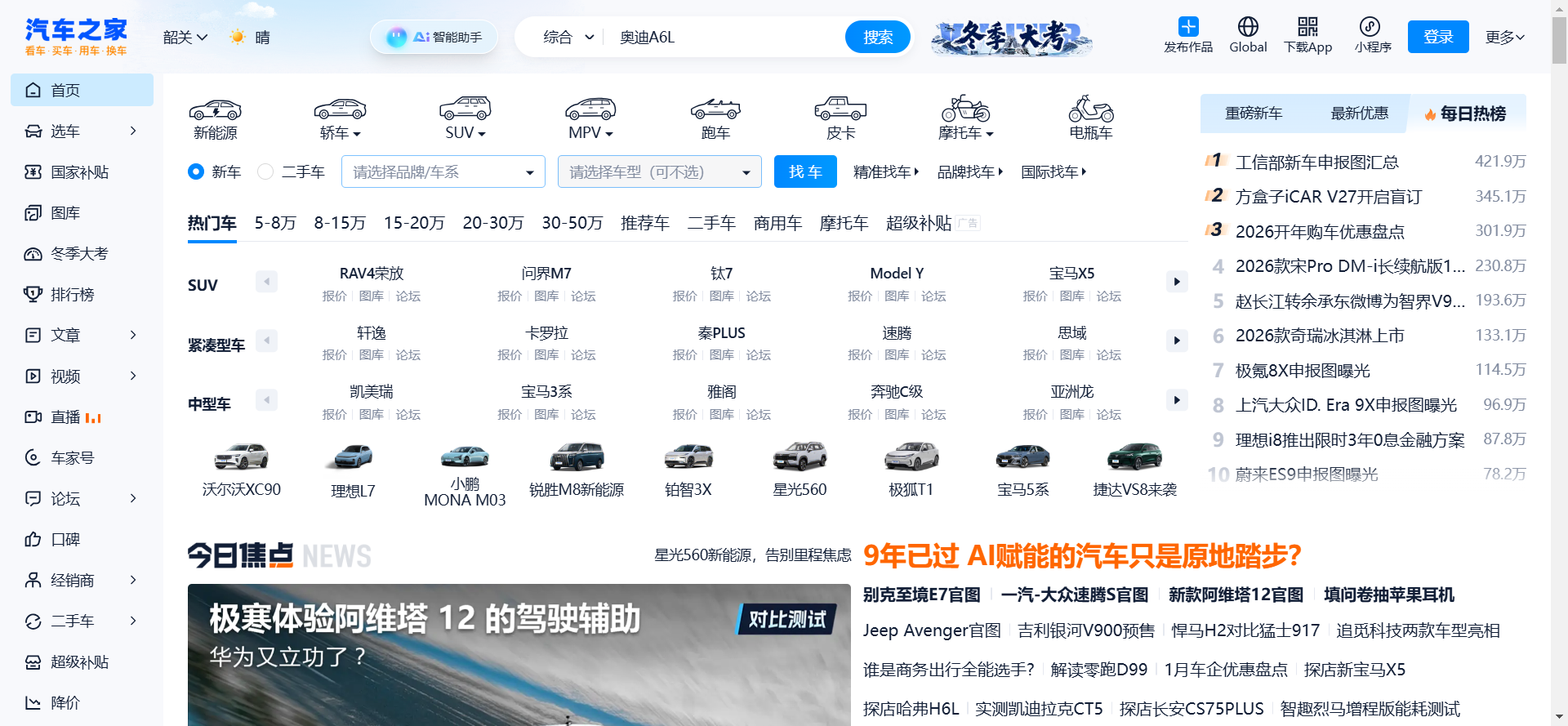Click the 登录 login button
This screenshot has height=726, width=1568.
1438,37
